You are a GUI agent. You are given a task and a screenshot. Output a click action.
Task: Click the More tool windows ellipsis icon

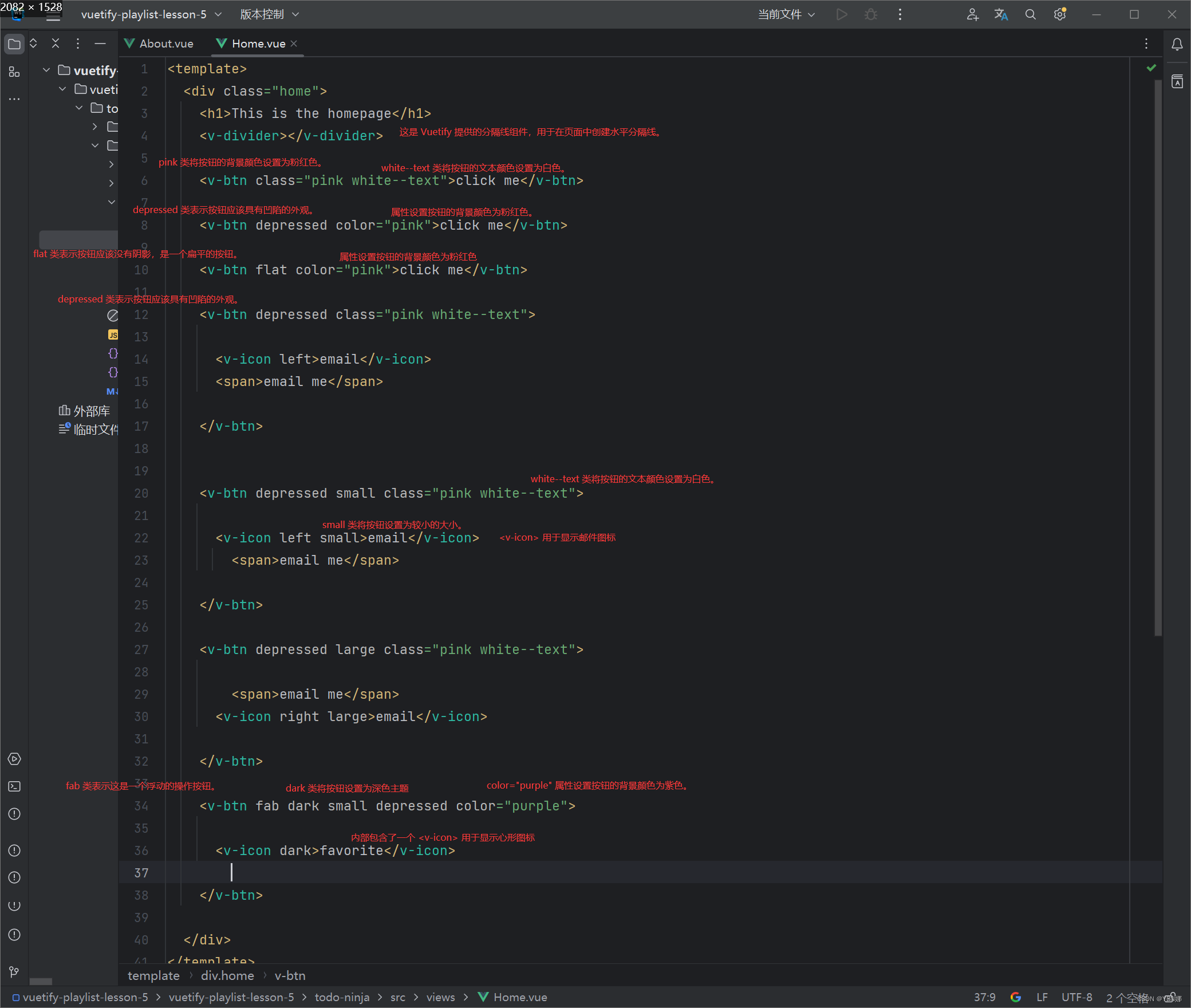14,99
